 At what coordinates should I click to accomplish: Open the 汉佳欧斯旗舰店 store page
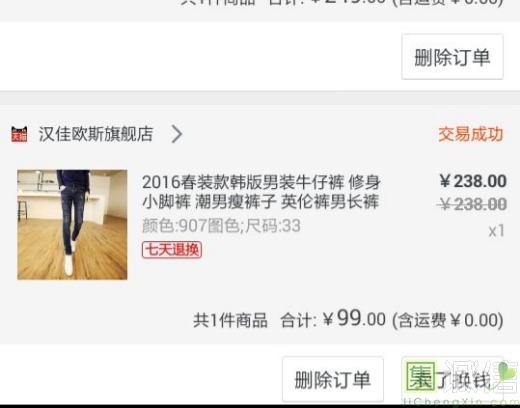(96, 134)
